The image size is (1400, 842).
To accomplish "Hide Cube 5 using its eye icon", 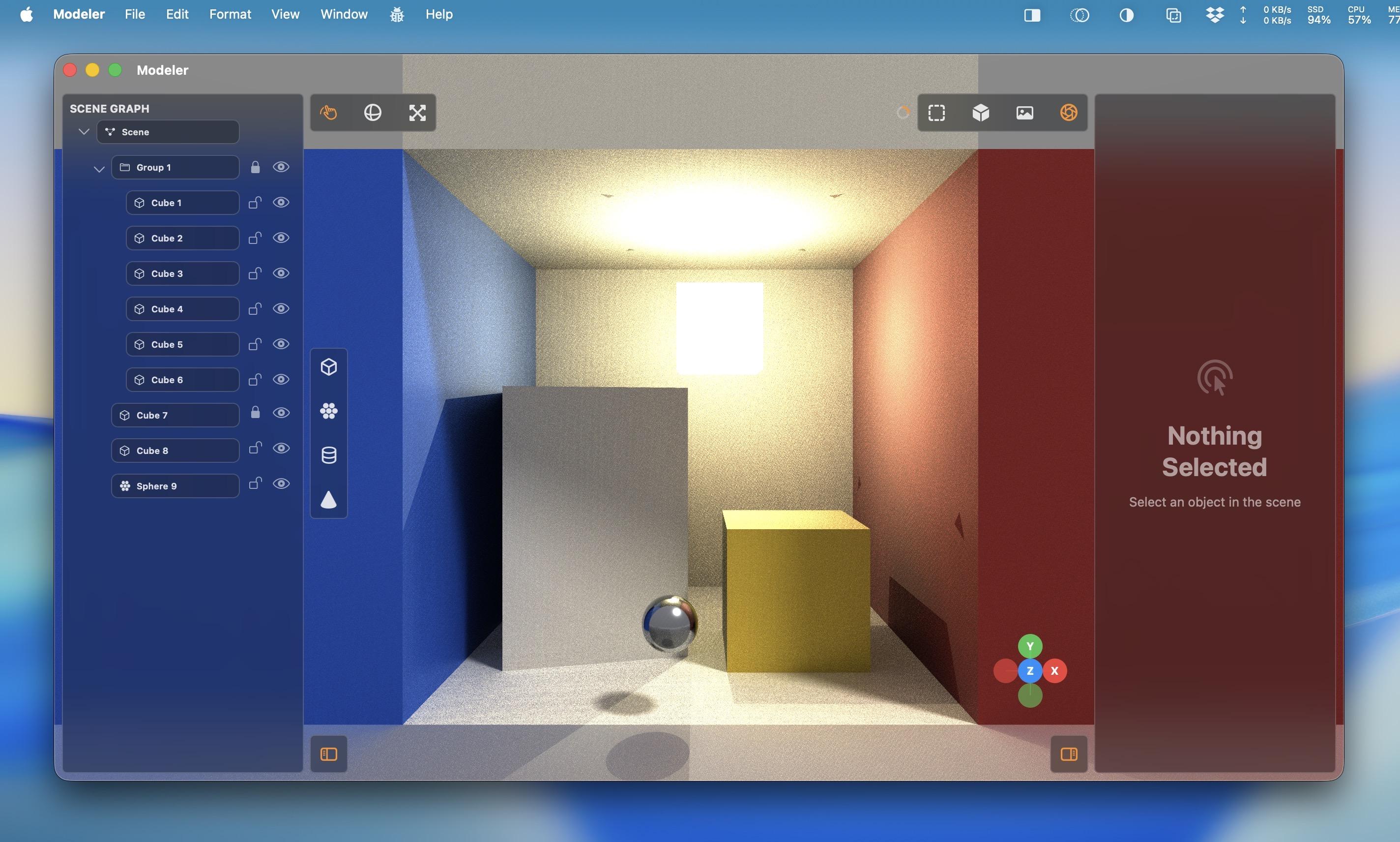I will (x=281, y=344).
